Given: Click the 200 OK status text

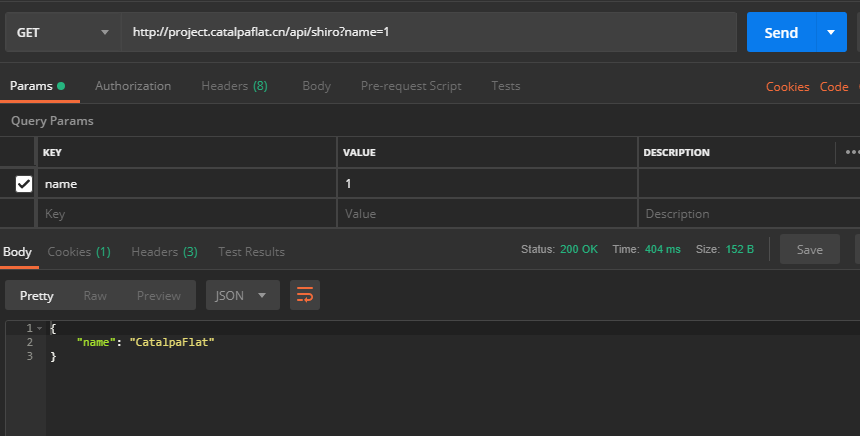Looking at the screenshot, I should [579, 249].
